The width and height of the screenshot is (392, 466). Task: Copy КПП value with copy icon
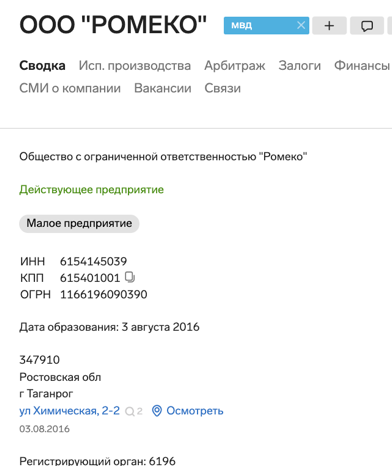(130, 277)
